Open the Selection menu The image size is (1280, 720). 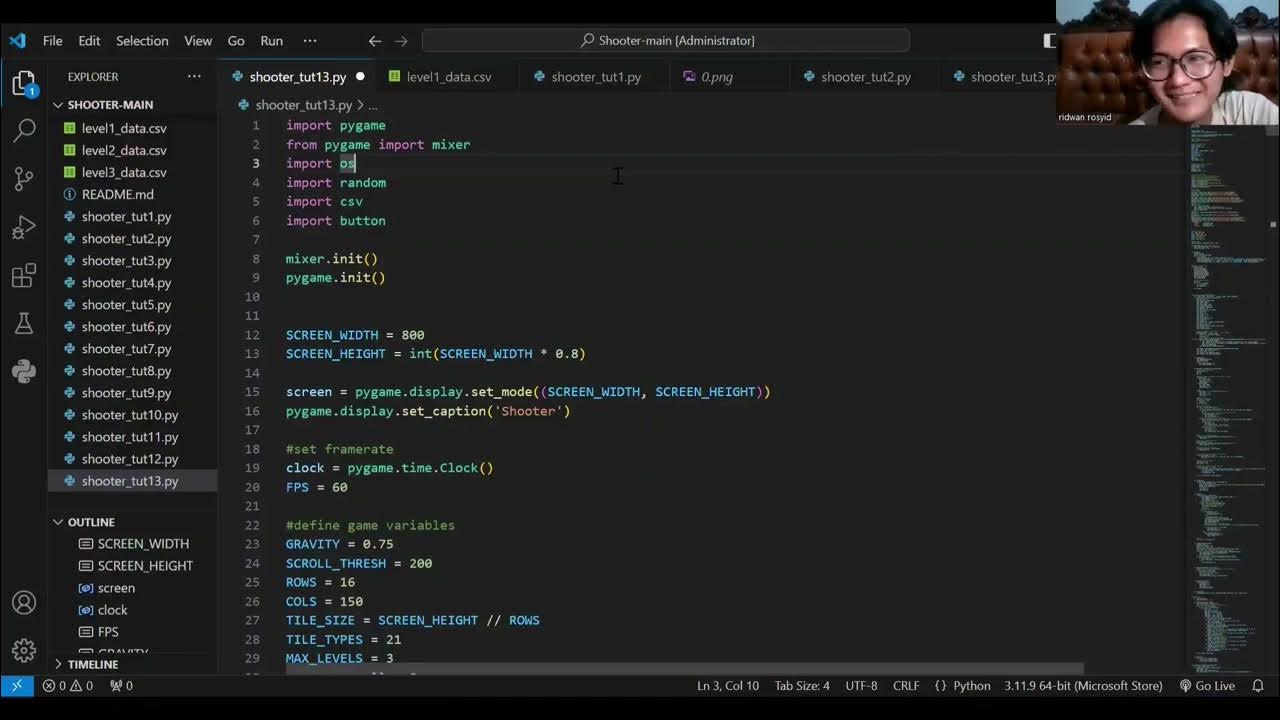pyautogui.click(x=142, y=41)
